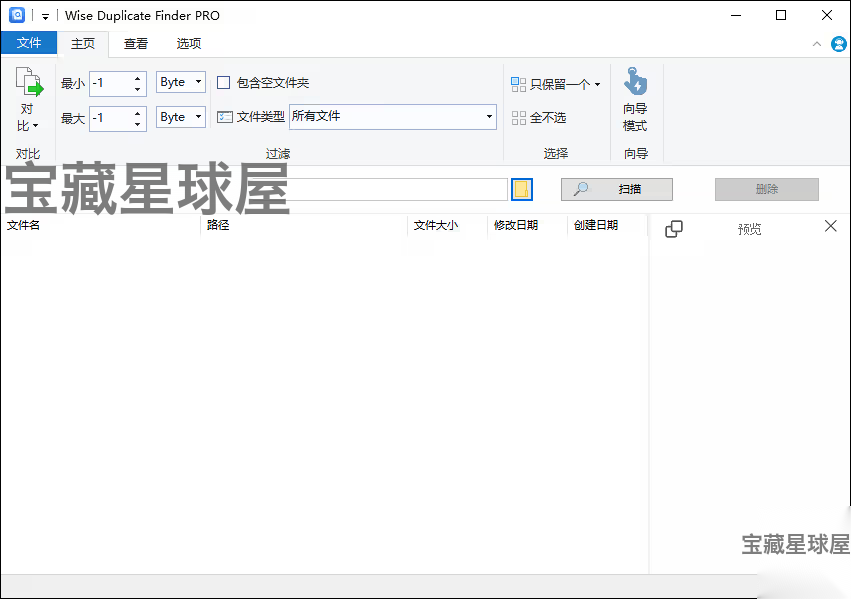This screenshot has height=599, width=851.
Task: Maximize the Wise Duplicate Finder window
Action: click(781, 15)
